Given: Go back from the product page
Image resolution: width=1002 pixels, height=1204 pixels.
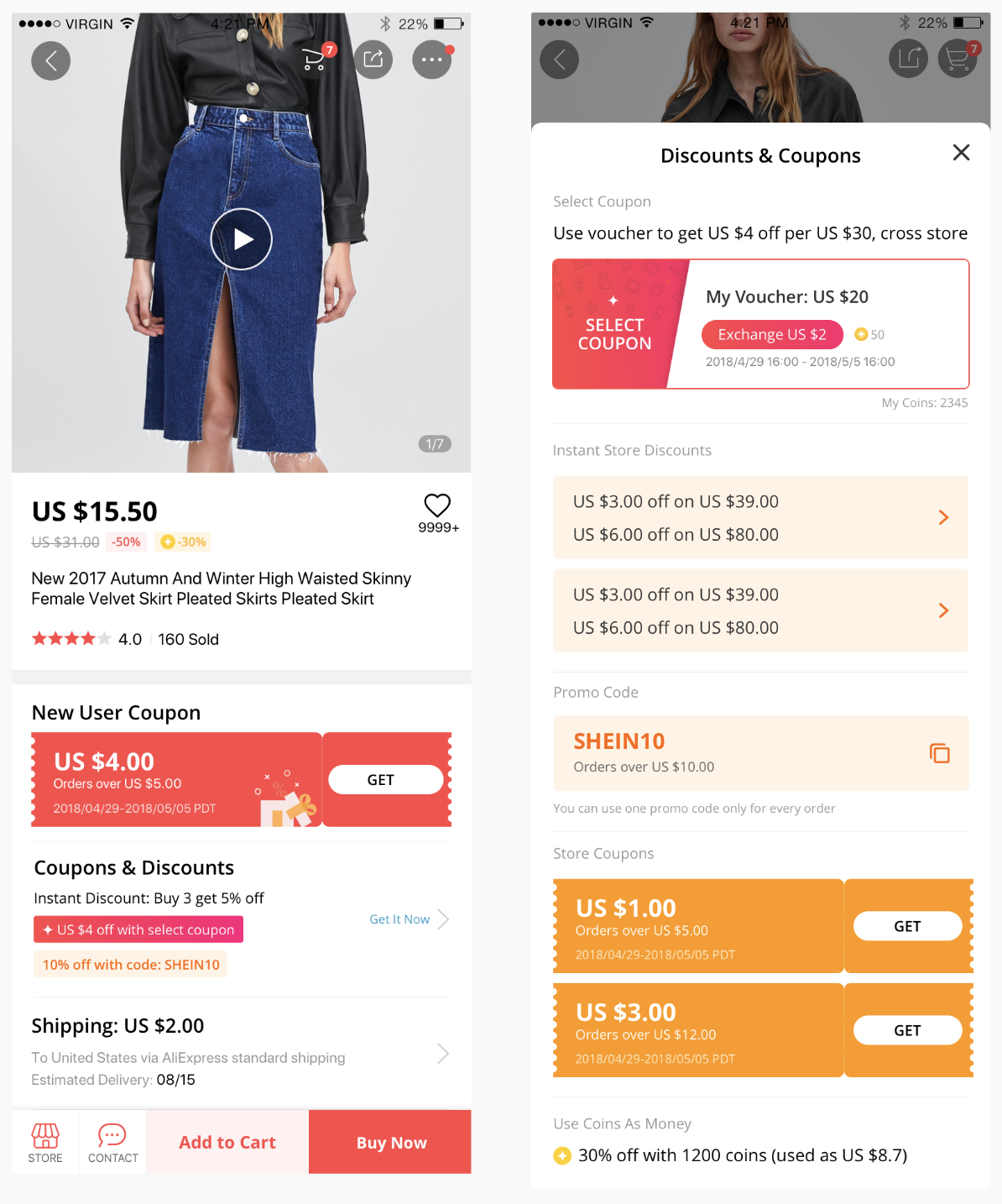Looking at the screenshot, I should pyautogui.click(x=51, y=60).
